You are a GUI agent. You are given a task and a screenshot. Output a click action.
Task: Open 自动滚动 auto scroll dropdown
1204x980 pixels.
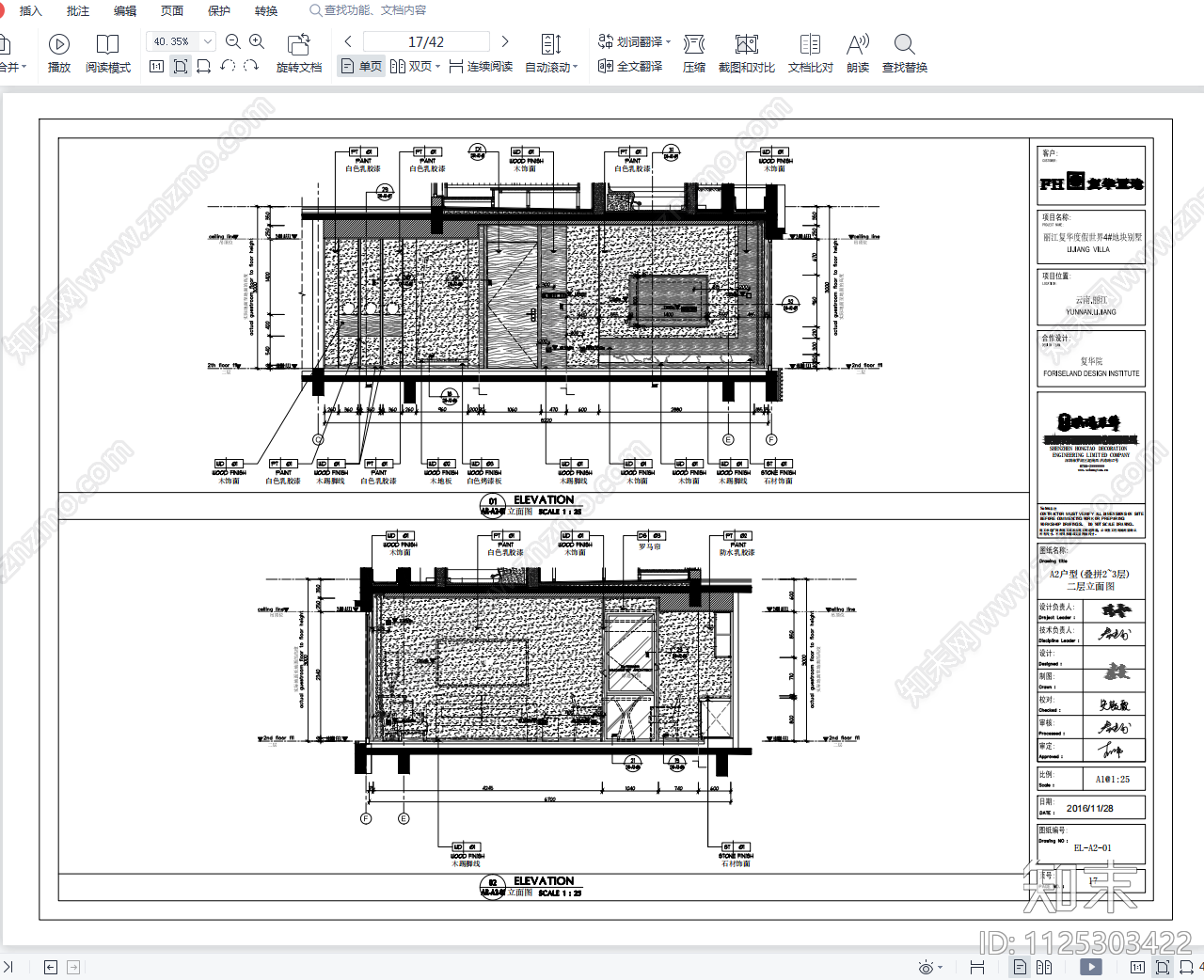[x=551, y=54]
